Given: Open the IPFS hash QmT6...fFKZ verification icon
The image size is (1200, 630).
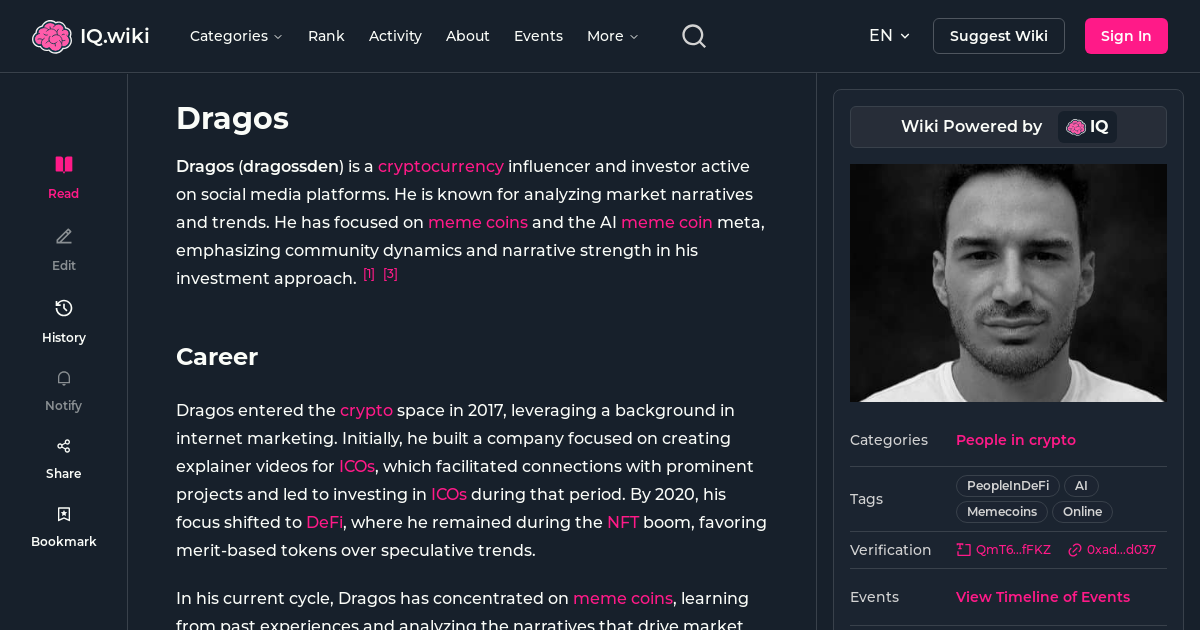Looking at the screenshot, I should [962, 549].
